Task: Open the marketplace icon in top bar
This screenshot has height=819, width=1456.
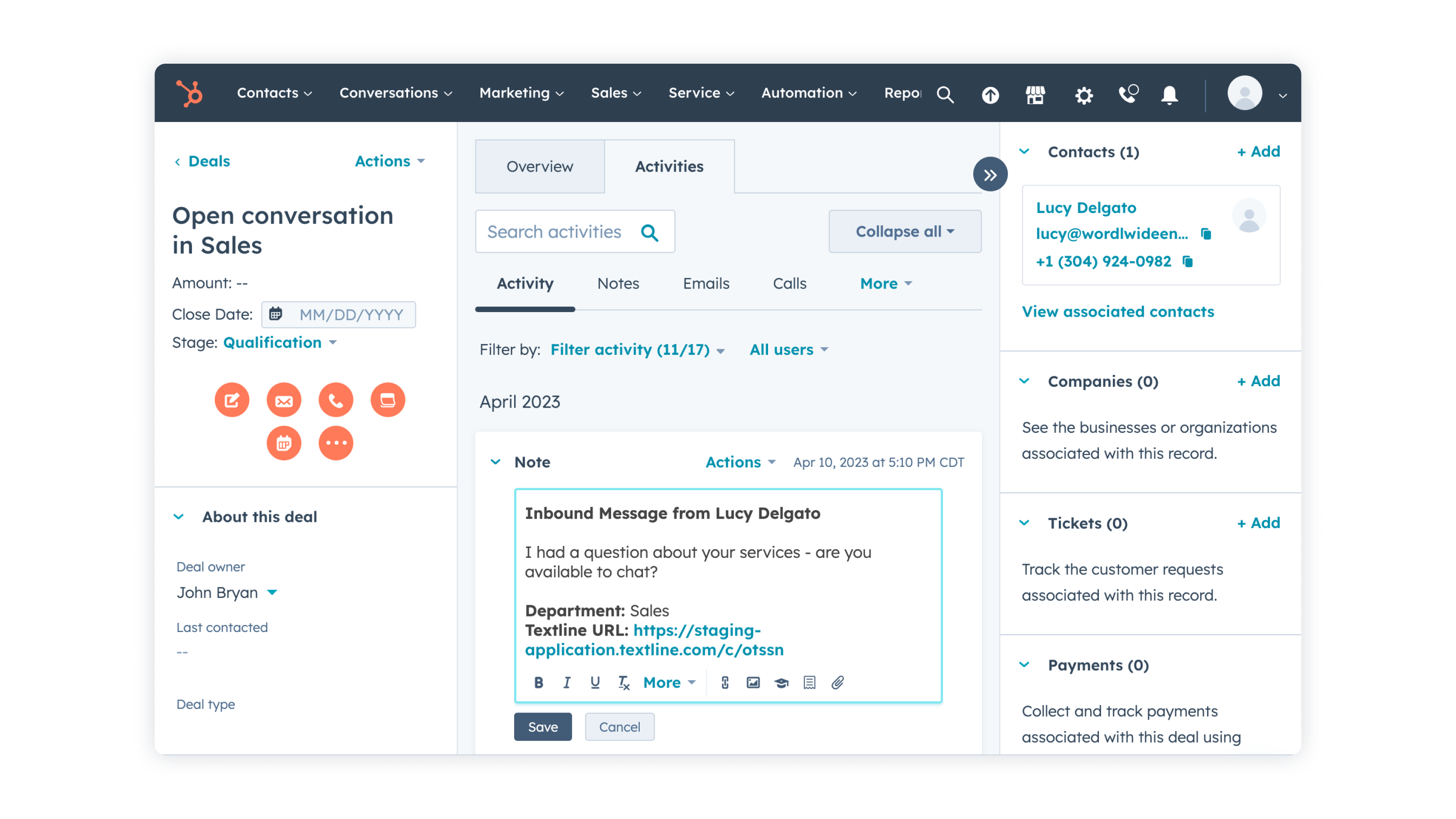Action: pos(1035,94)
